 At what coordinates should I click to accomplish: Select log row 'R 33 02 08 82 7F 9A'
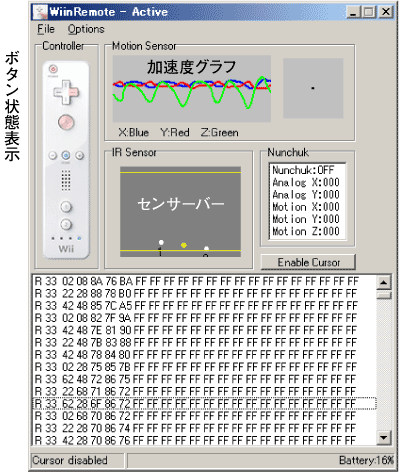pyautogui.click(x=204, y=318)
